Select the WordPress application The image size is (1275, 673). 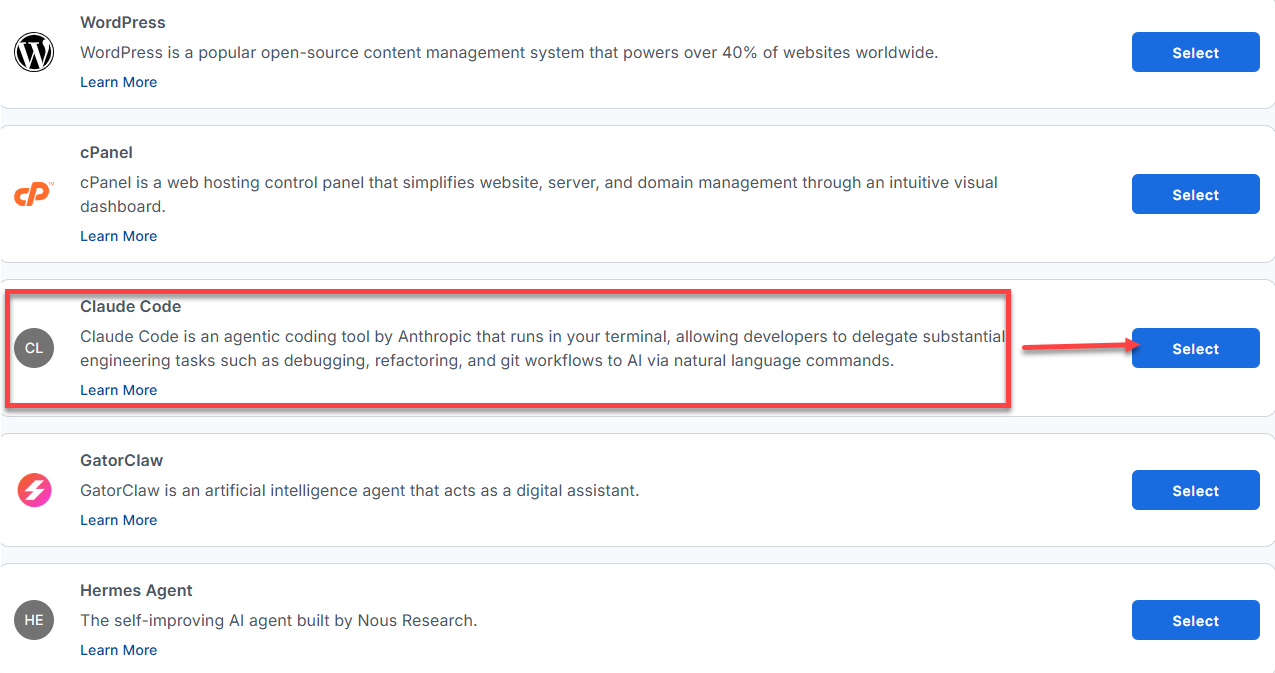tap(1195, 52)
